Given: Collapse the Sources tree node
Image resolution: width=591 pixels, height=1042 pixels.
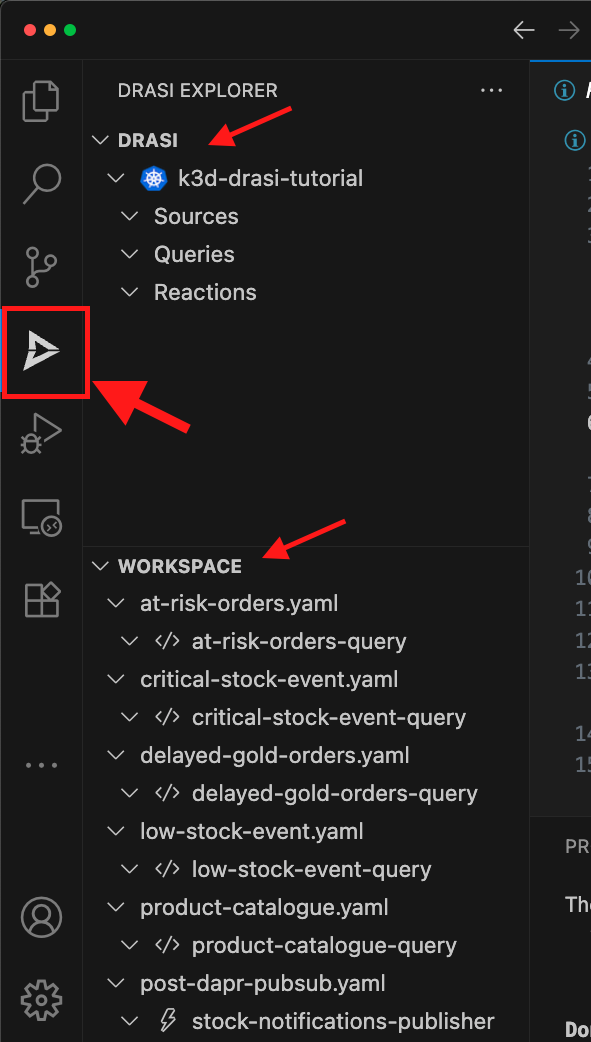Looking at the screenshot, I should tap(129, 216).
